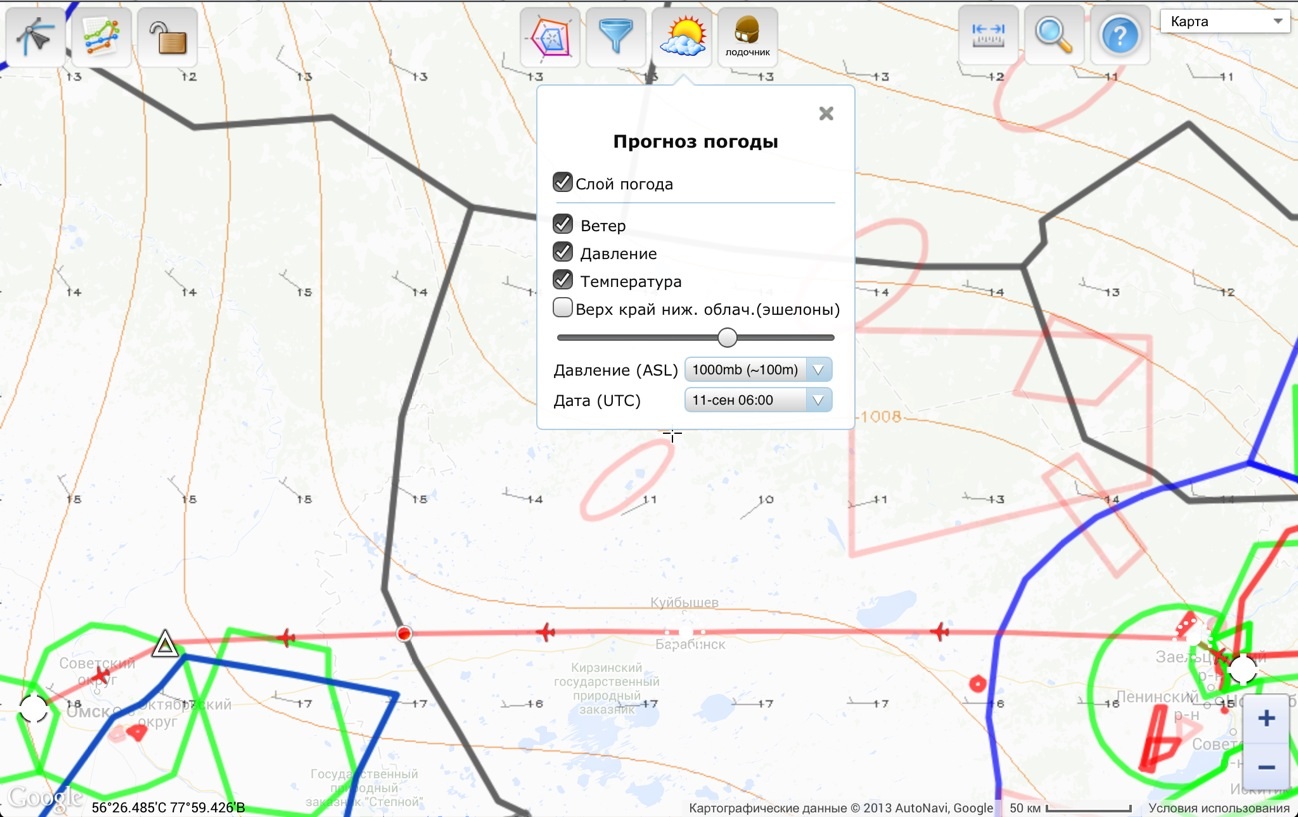Uncheck the Ветер checkbox
Image resolution: width=1298 pixels, height=817 pixels.
click(x=563, y=224)
